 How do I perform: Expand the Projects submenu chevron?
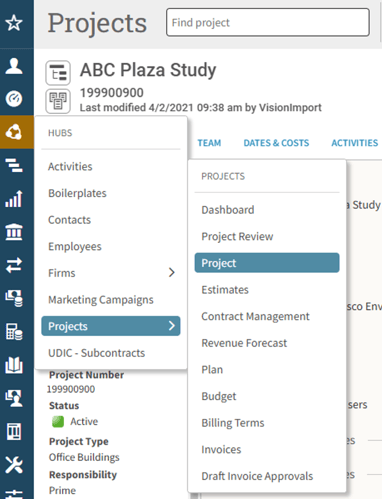[x=172, y=326]
